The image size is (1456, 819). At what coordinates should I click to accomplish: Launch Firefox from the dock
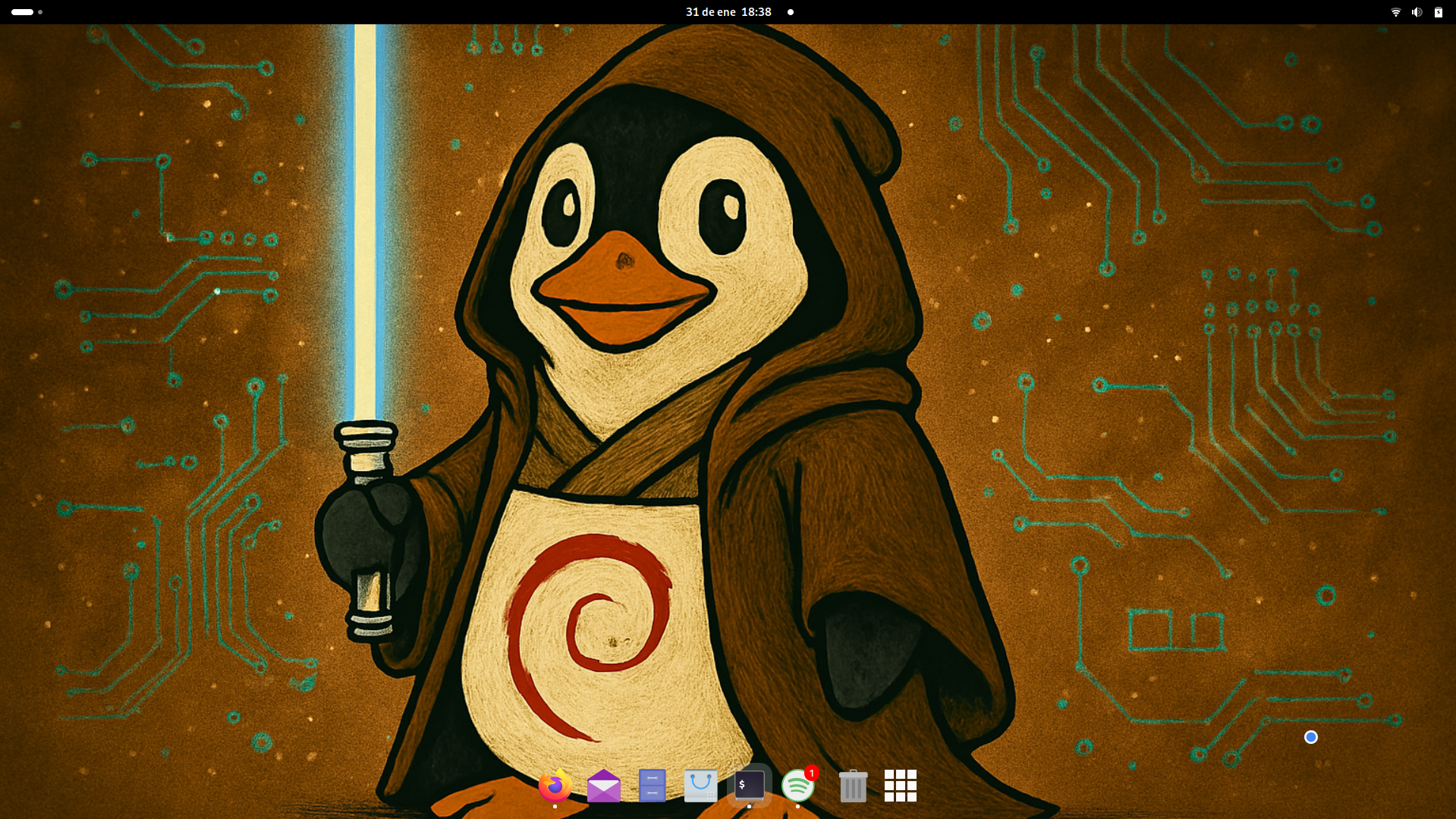(x=555, y=786)
